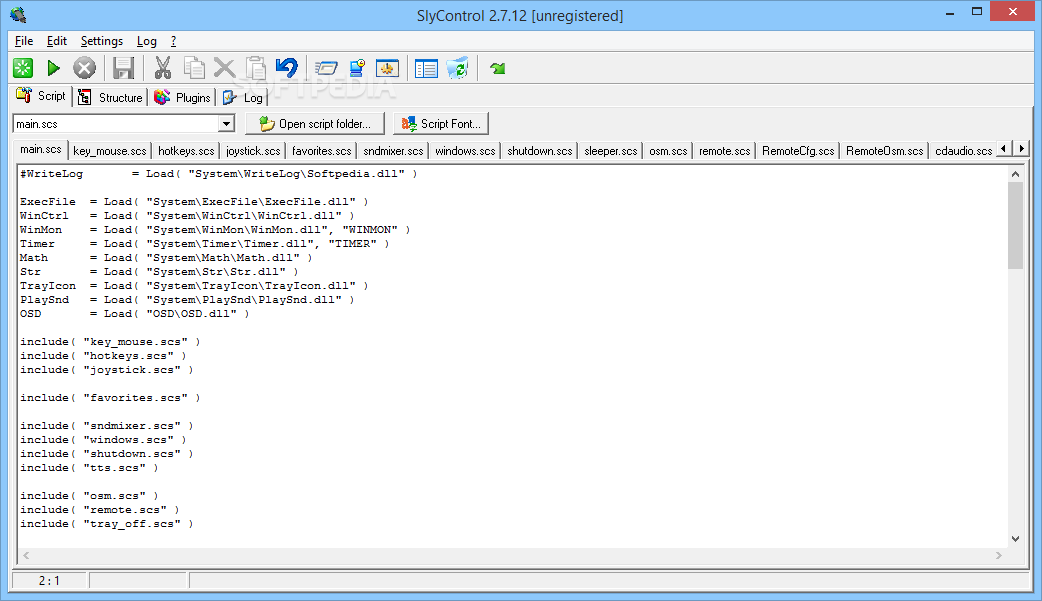Open the Edit menu

56,41
